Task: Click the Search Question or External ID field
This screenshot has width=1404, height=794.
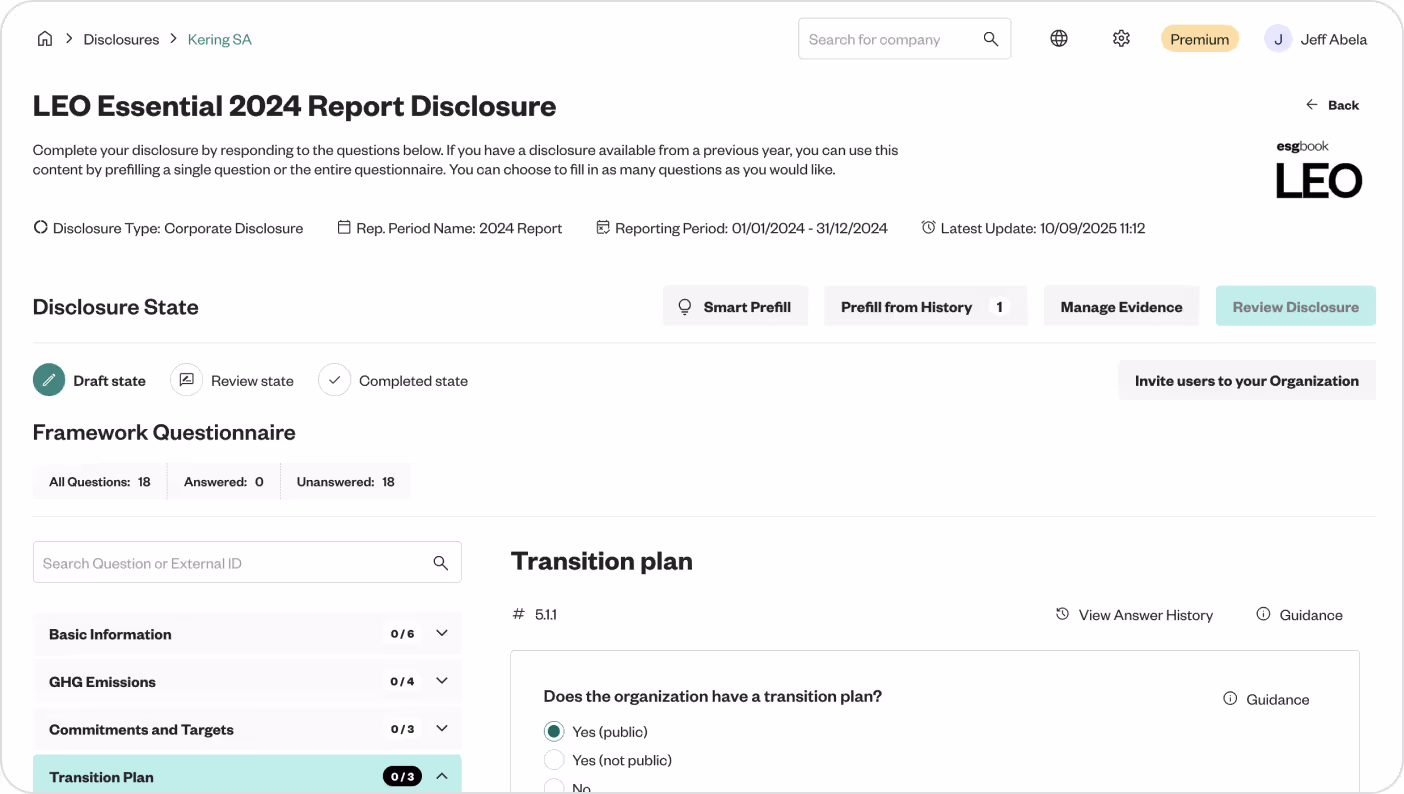Action: click(x=247, y=563)
